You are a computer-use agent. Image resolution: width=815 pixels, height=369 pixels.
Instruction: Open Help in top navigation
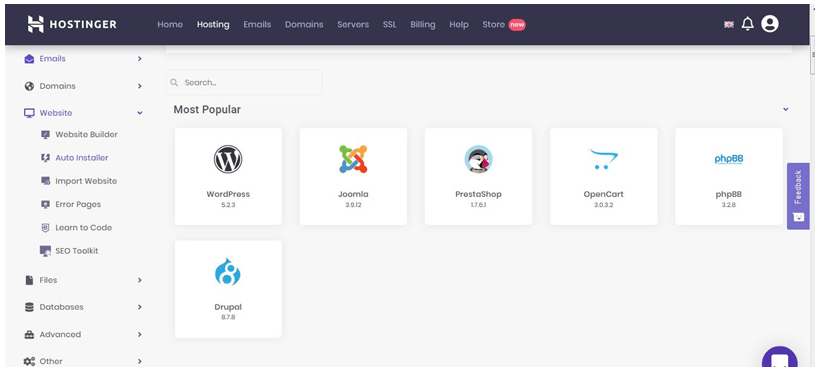click(x=459, y=24)
